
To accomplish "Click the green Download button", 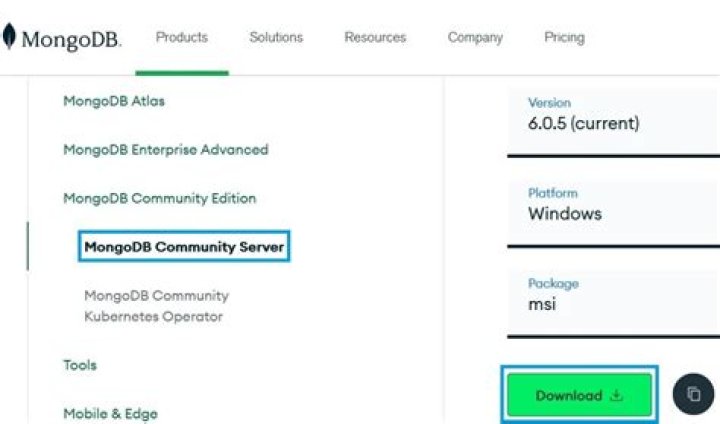I will [579, 395].
